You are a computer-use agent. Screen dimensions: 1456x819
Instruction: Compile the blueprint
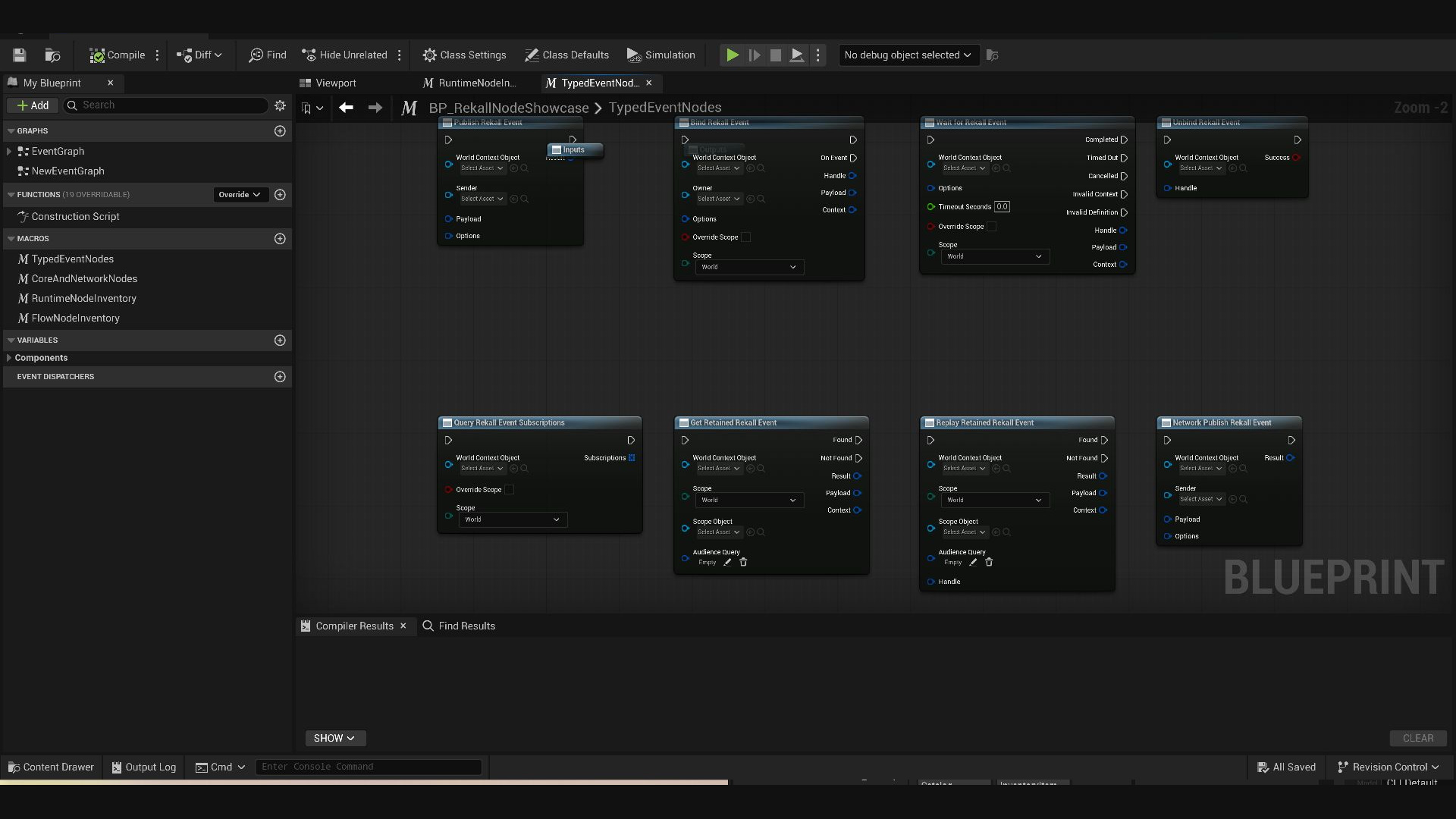117,55
